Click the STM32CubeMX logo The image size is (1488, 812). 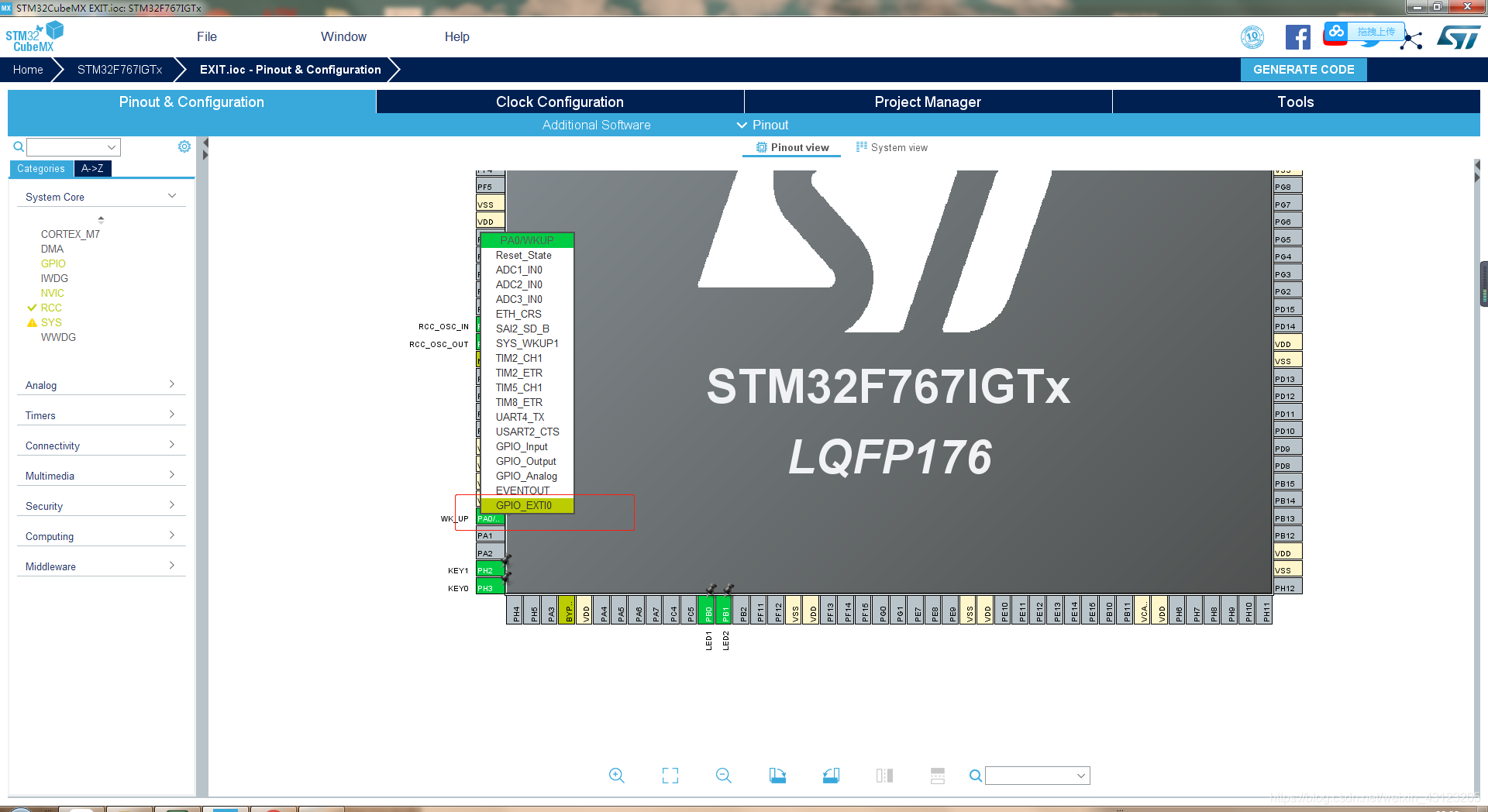(34, 36)
